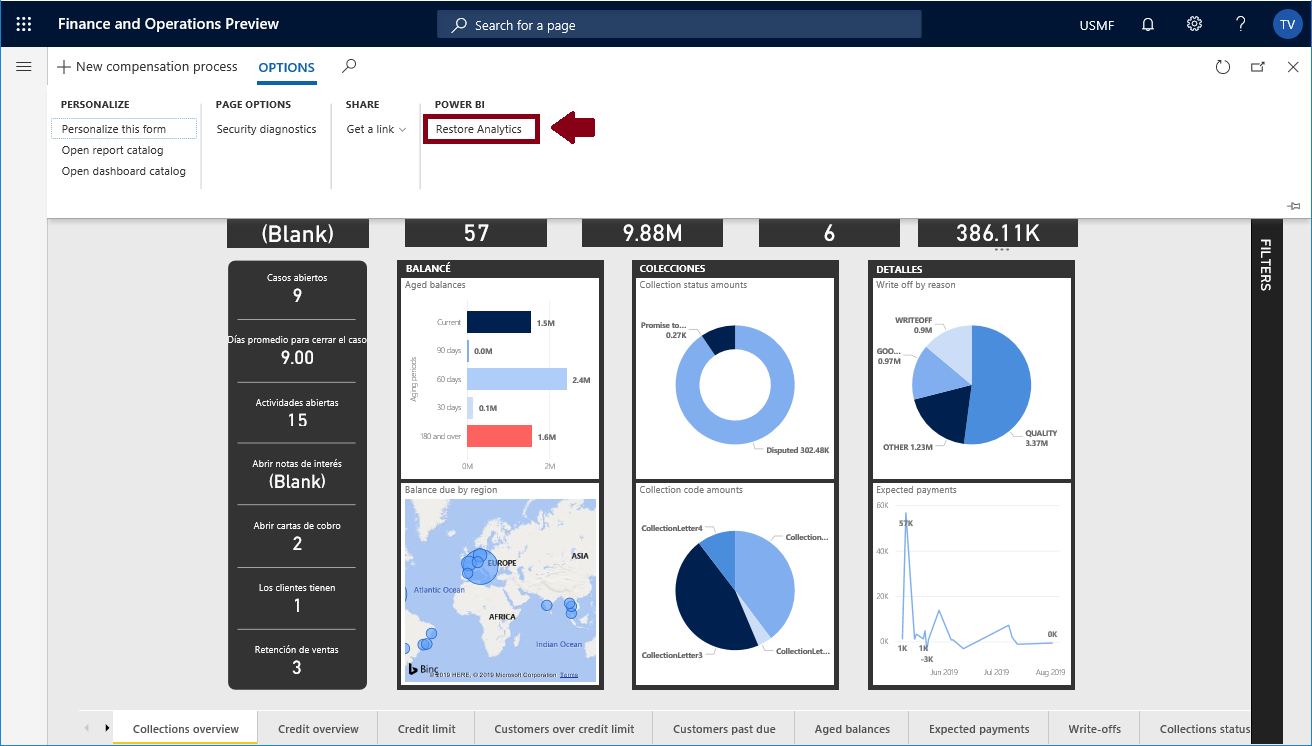Open the TV user account avatar
The width and height of the screenshot is (1312, 746).
1287,23
